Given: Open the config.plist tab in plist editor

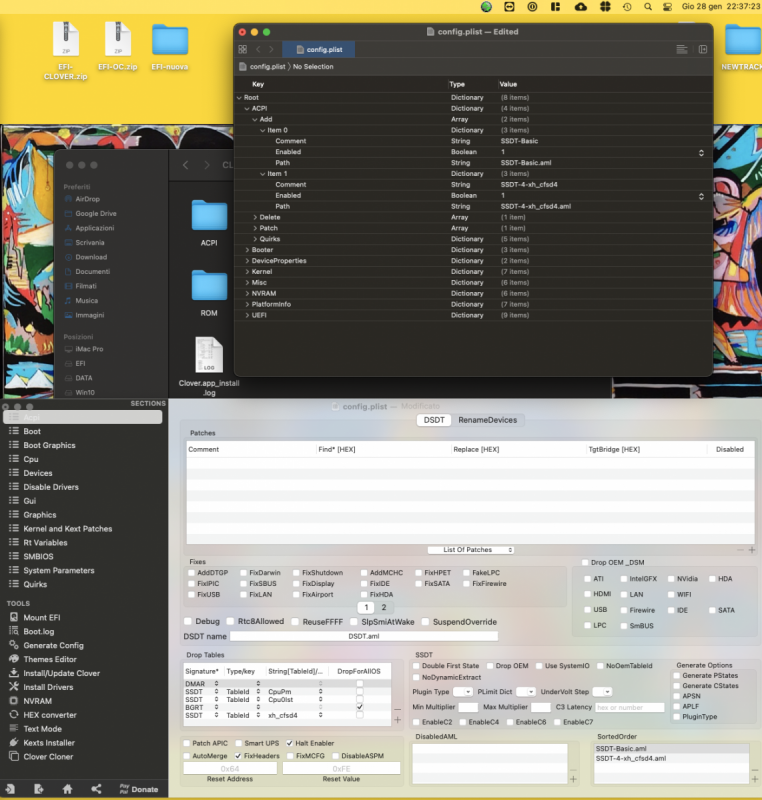Looking at the screenshot, I should [319, 49].
